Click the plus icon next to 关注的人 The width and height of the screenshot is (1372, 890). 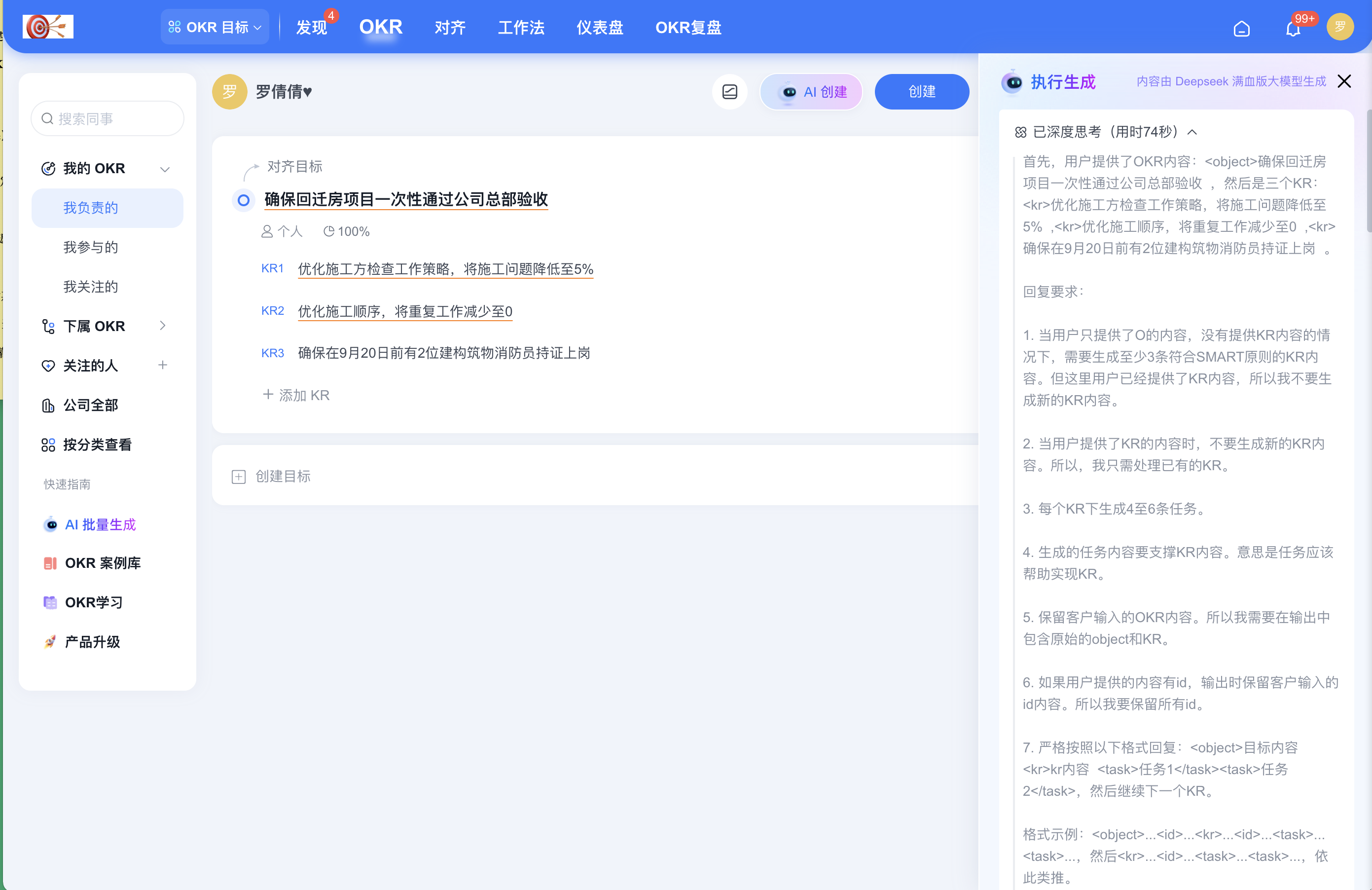[x=163, y=365]
